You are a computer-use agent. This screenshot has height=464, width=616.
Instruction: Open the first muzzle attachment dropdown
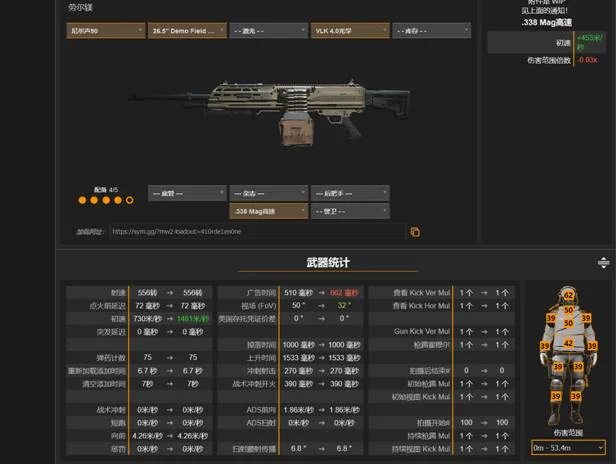coord(106,31)
